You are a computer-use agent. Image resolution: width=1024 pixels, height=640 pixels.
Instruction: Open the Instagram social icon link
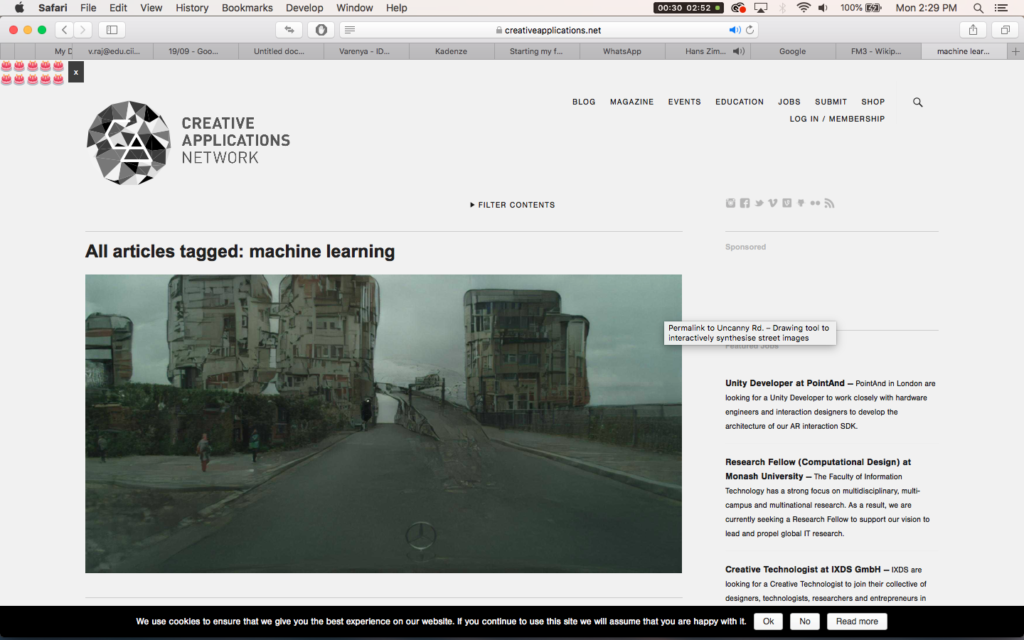pos(730,203)
